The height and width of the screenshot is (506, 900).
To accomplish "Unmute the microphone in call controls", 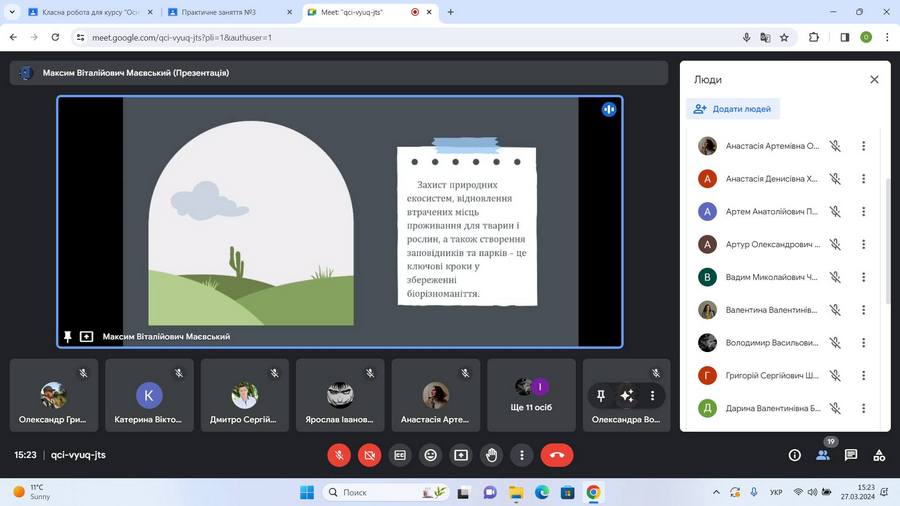I will (339, 455).
